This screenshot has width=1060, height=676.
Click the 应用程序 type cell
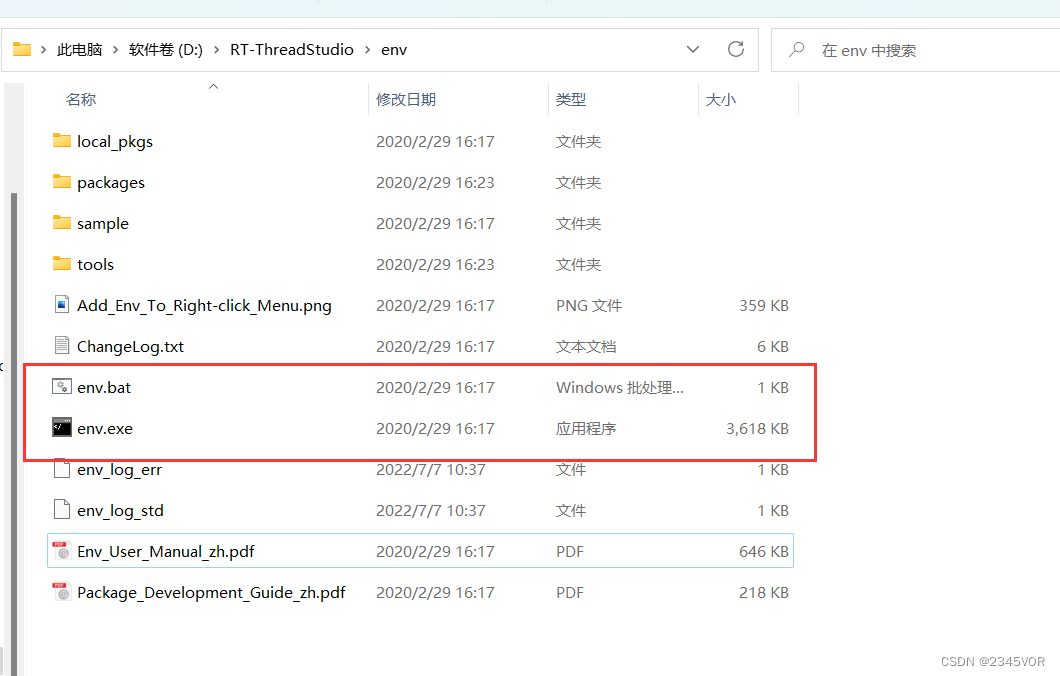585,429
